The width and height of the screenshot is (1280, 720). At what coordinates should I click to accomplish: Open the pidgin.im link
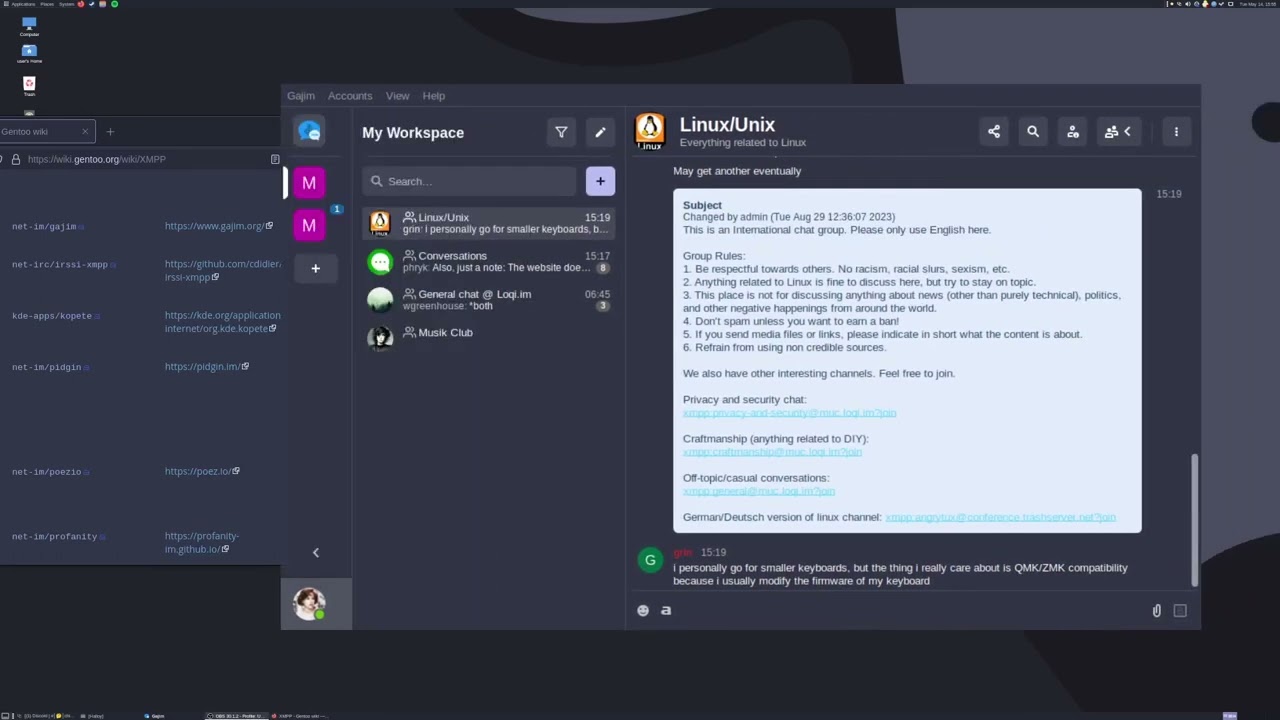click(x=207, y=367)
